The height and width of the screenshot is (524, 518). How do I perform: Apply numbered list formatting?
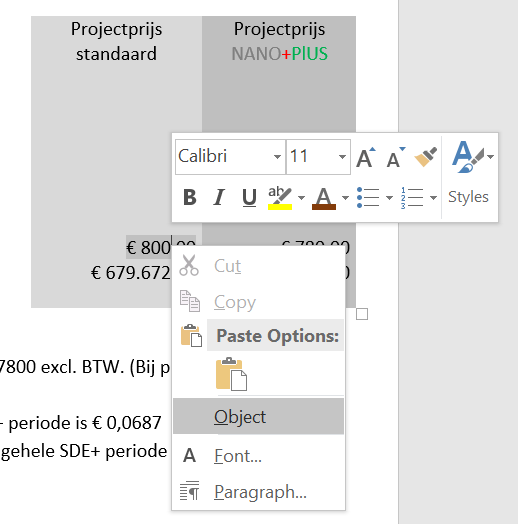[412, 198]
